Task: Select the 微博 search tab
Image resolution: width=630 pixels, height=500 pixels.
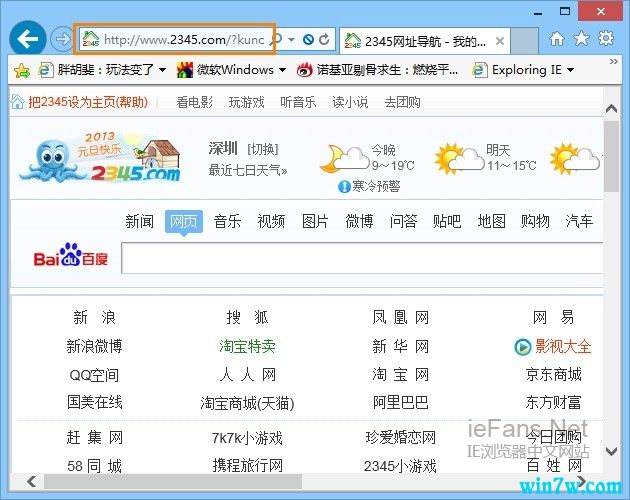Action: click(359, 221)
